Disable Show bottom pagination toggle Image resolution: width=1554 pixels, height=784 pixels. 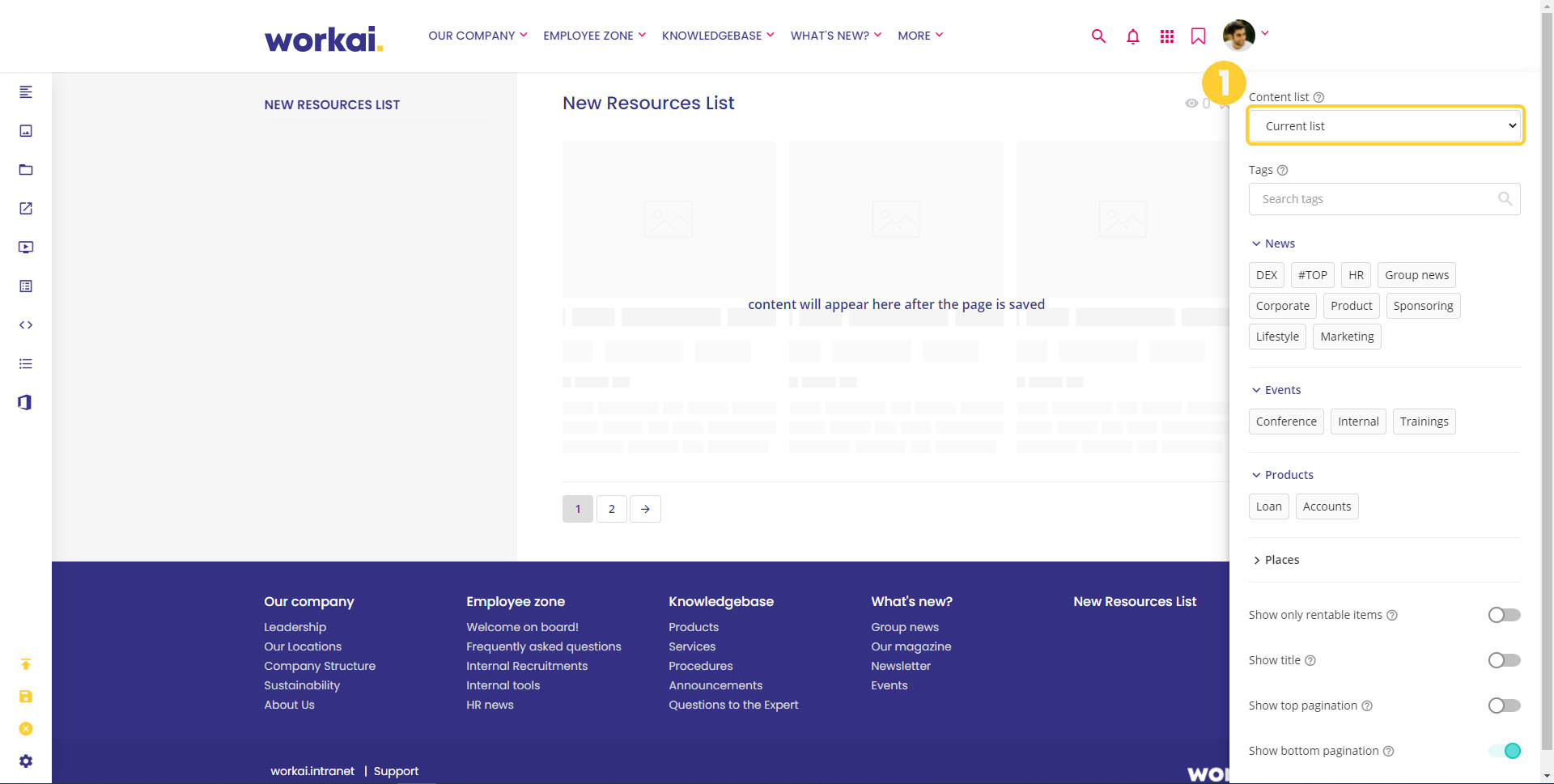coord(1504,751)
